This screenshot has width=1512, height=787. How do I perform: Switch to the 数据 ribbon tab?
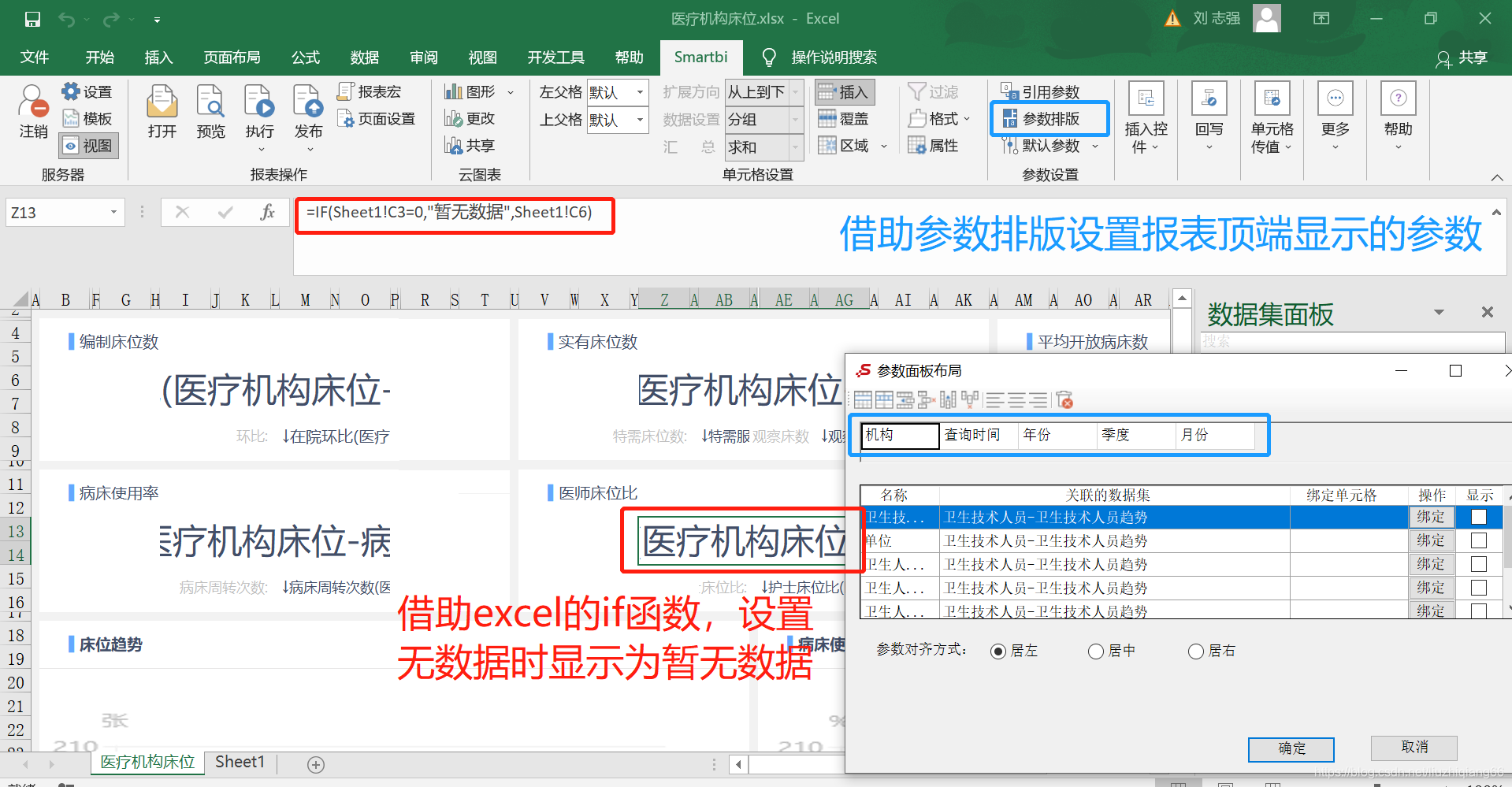pos(365,57)
